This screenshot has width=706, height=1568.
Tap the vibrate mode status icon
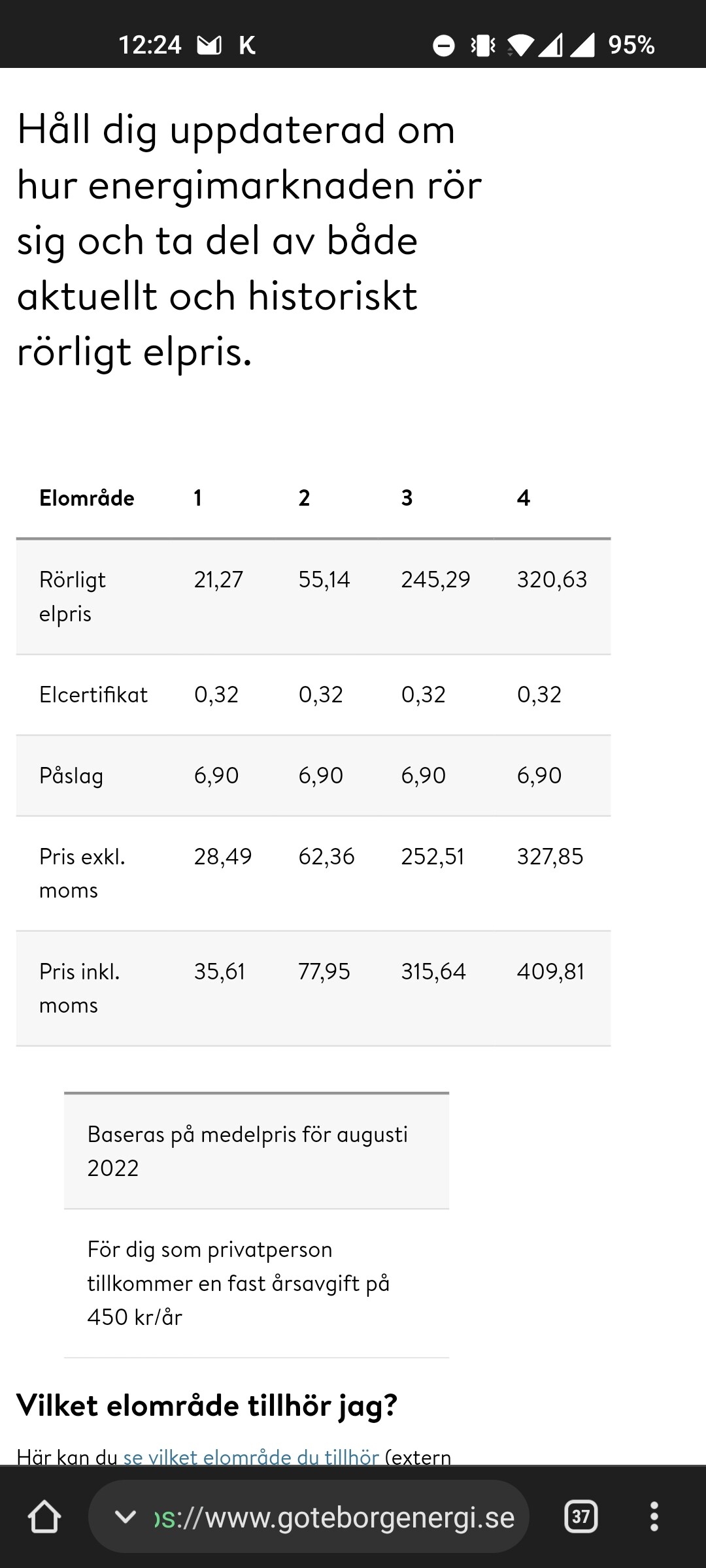coord(483,46)
